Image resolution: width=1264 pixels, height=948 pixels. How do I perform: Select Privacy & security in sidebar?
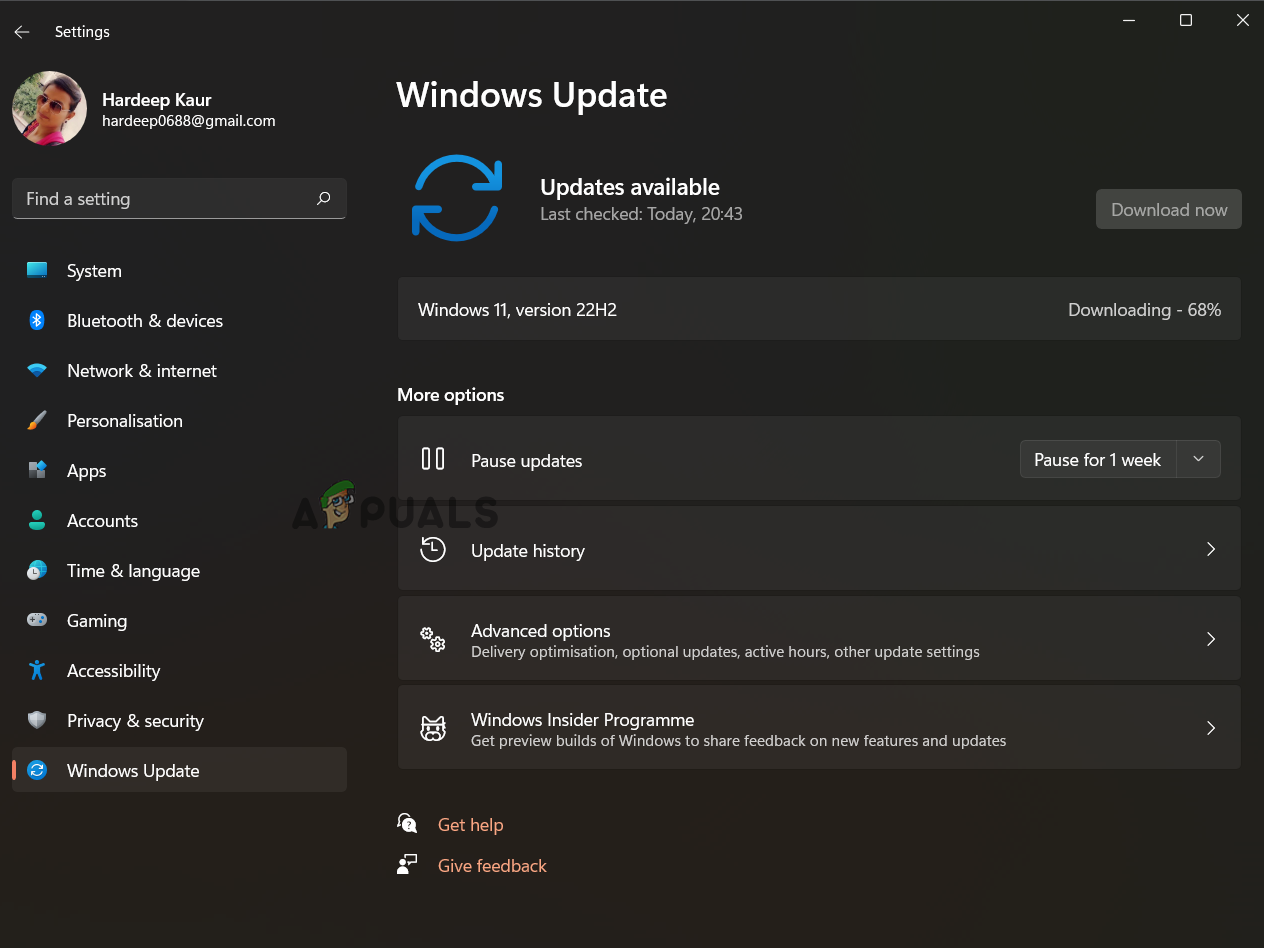coord(180,721)
